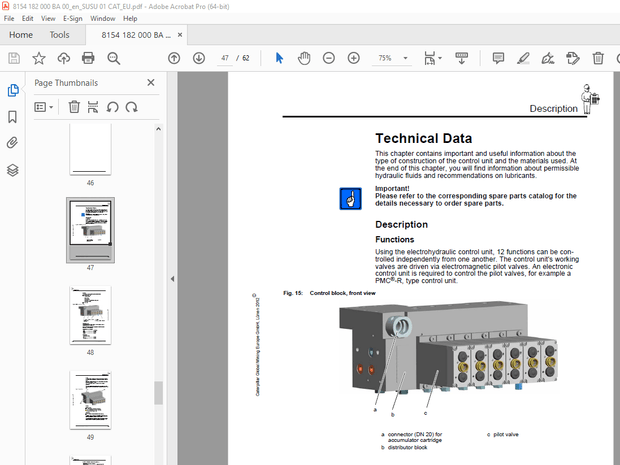This screenshot has width=620, height=465.
Task: Click the thumbnails scrollbar handle
Action: [x=159, y=393]
